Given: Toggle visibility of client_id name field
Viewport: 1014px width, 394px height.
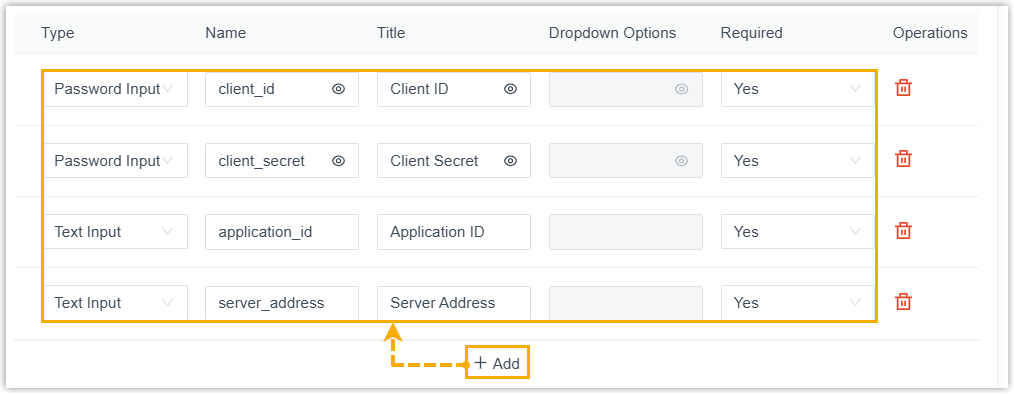Looking at the screenshot, I should point(338,89).
